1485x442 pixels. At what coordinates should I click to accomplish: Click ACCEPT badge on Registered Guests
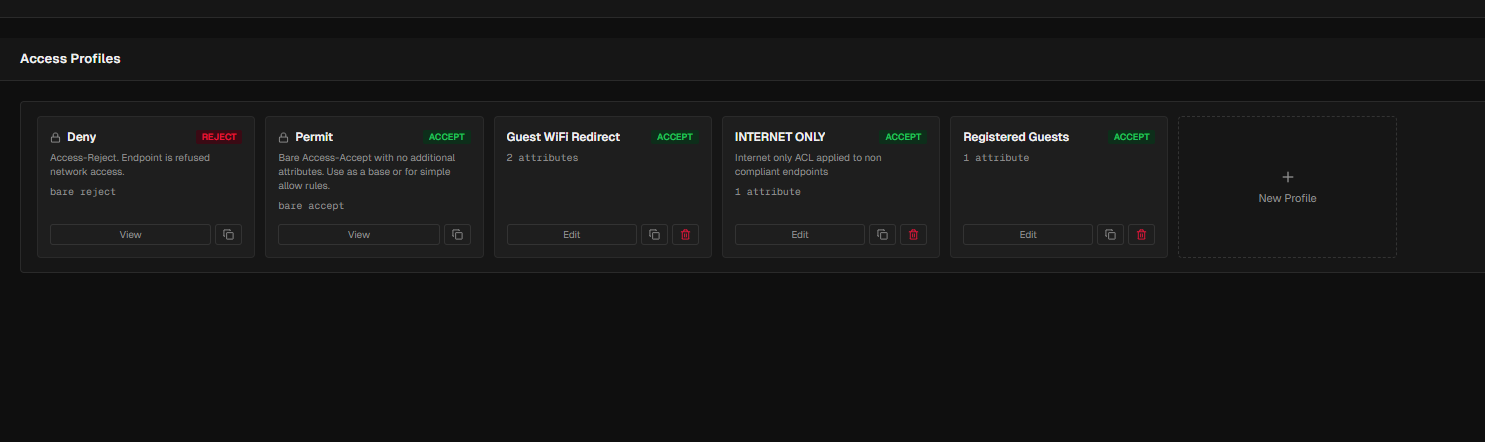point(1131,137)
